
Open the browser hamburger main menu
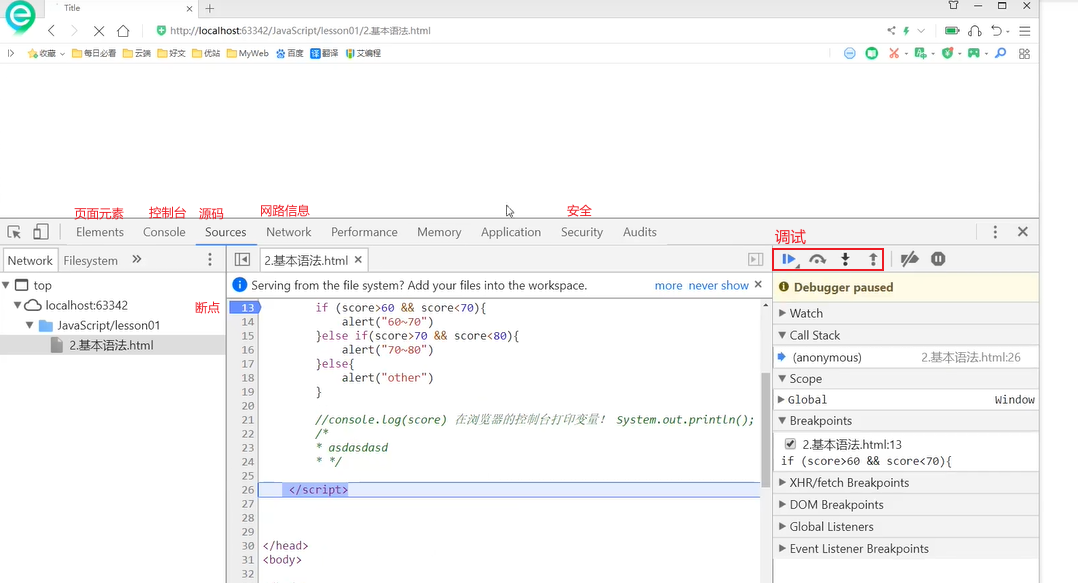(x=1024, y=31)
